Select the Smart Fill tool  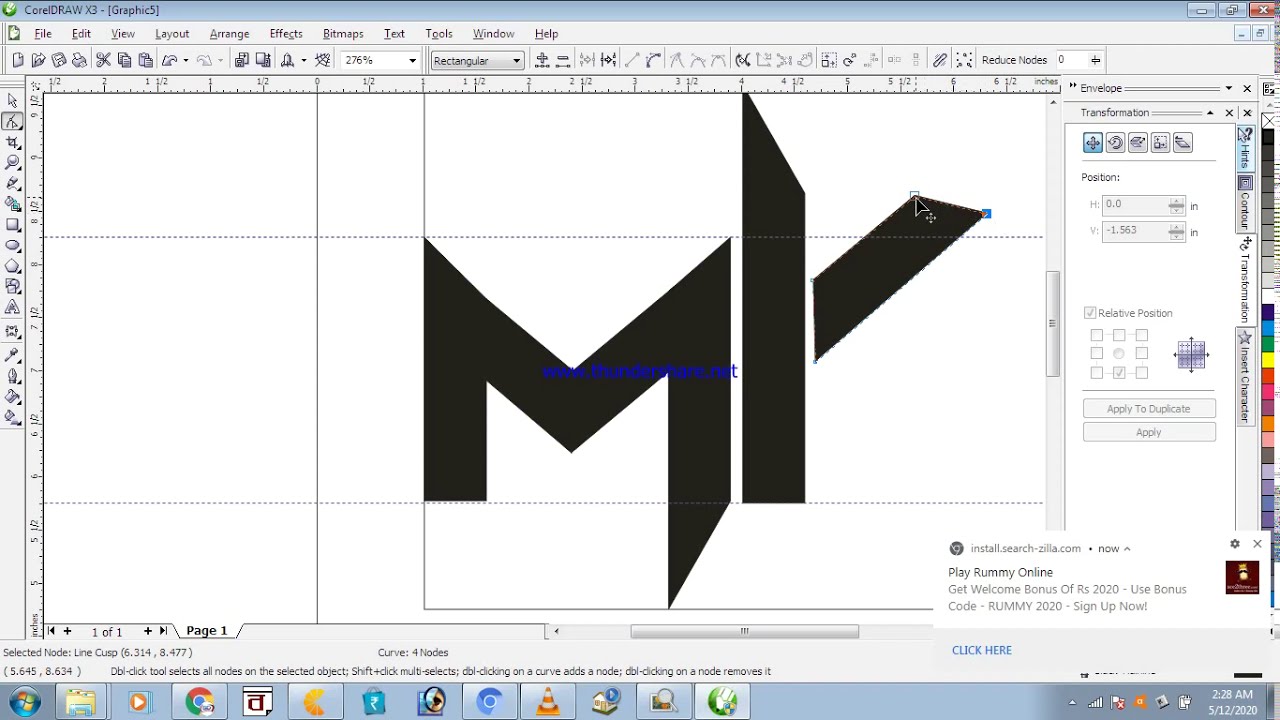point(12,204)
